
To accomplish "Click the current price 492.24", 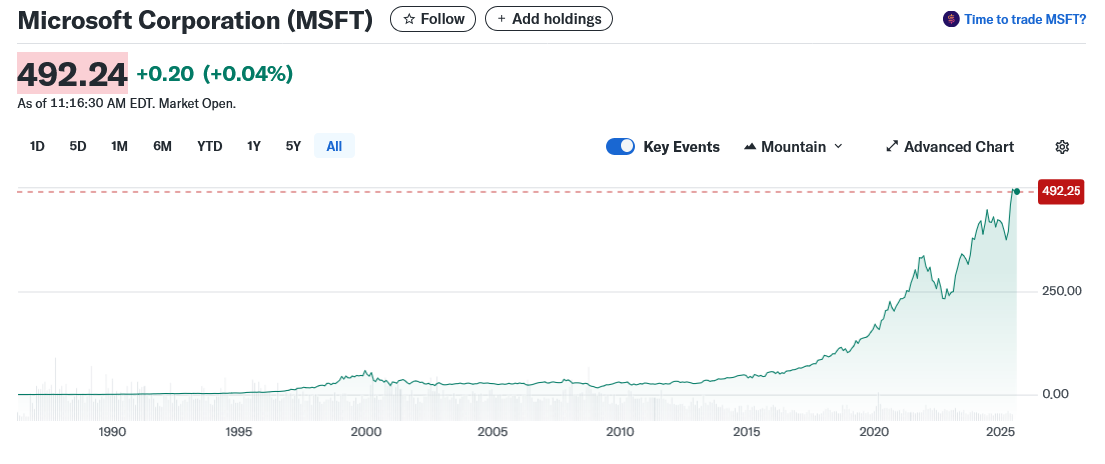I will (73, 73).
